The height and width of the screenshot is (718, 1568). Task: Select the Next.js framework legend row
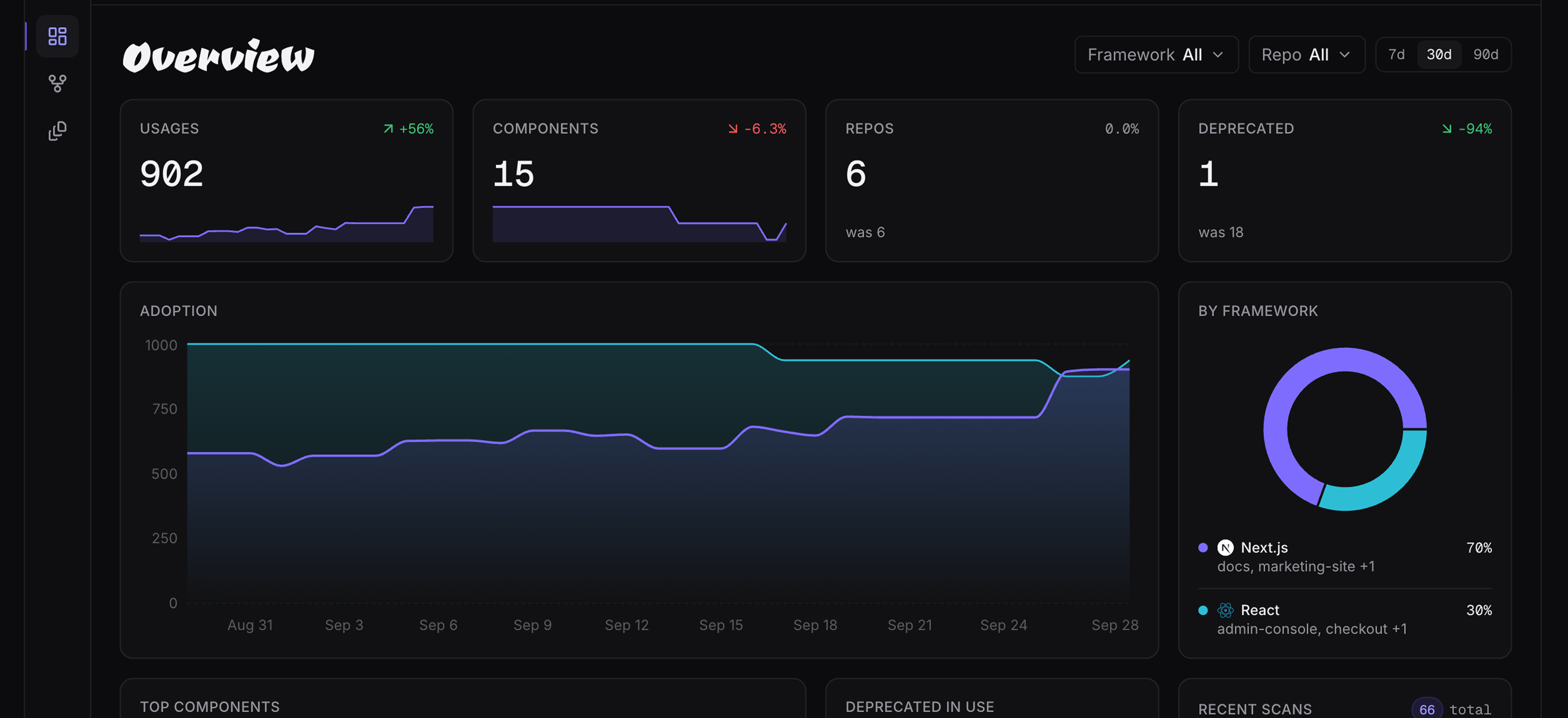(1344, 557)
